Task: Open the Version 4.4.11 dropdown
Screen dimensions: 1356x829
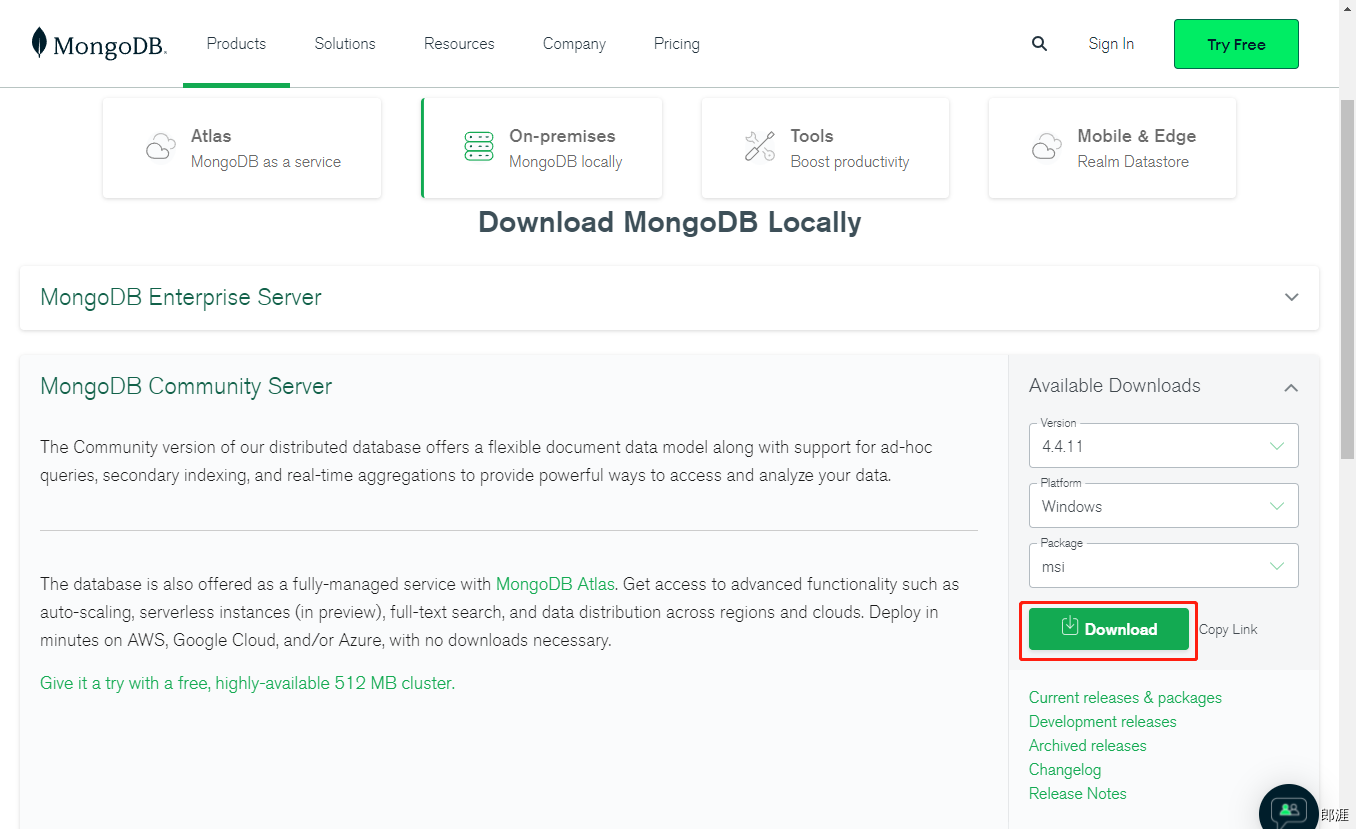Action: (1164, 446)
